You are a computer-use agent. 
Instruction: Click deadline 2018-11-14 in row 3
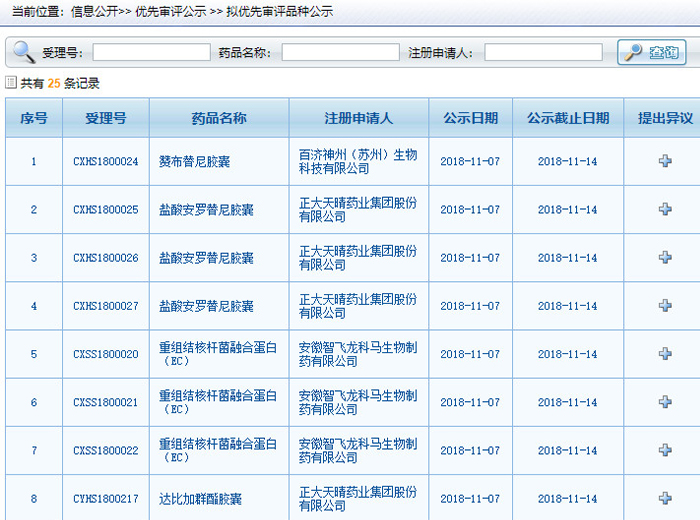coord(567,258)
